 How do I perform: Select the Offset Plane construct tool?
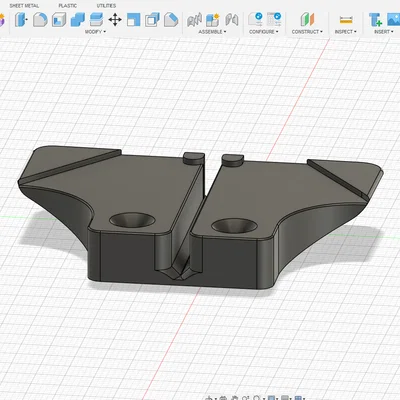pos(307,19)
